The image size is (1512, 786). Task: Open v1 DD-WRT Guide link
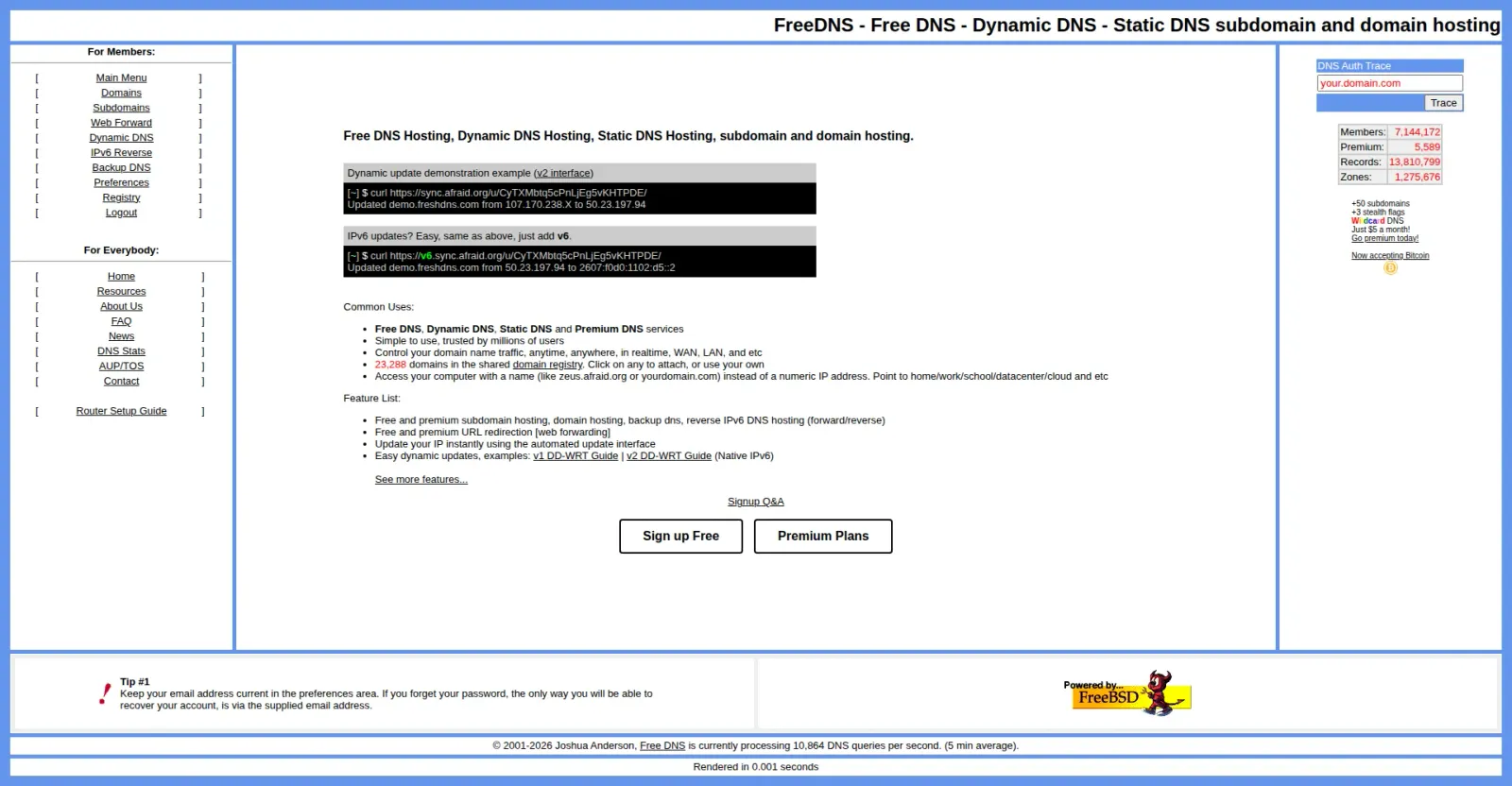(576, 456)
